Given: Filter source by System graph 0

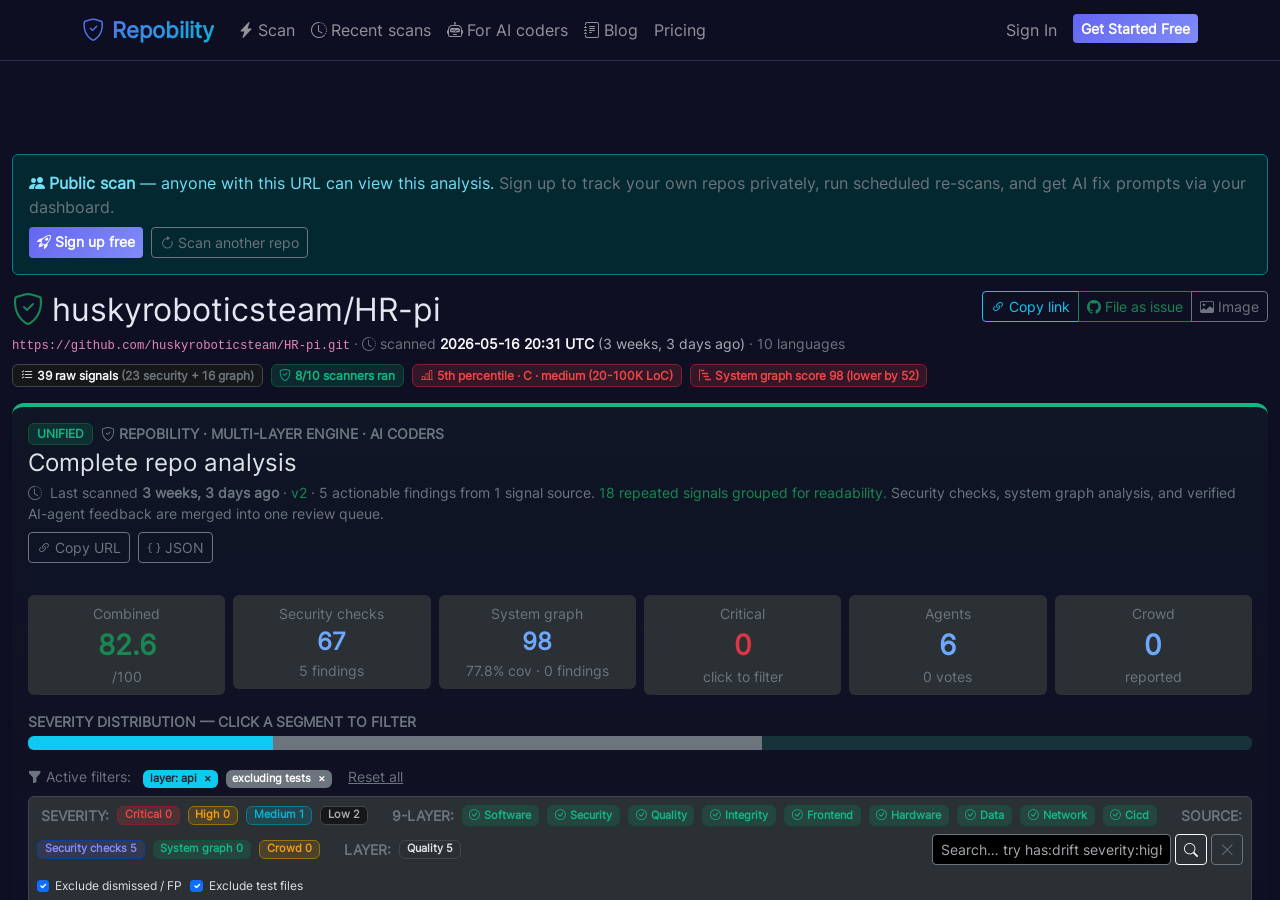Looking at the screenshot, I should pyautogui.click(x=202, y=849).
